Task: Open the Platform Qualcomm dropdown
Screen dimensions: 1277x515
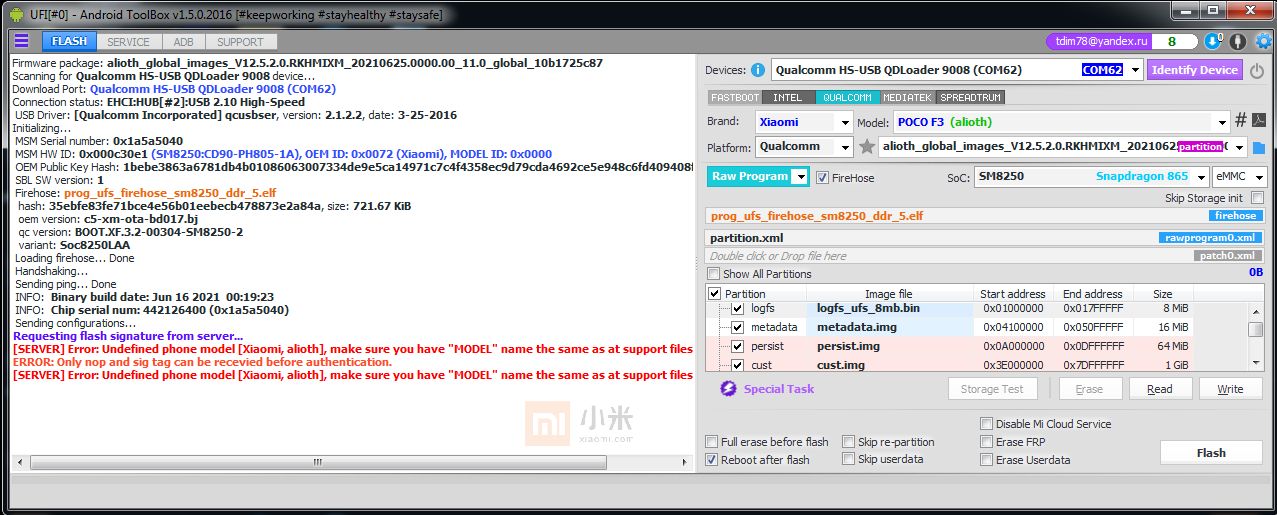Action: [x=843, y=147]
